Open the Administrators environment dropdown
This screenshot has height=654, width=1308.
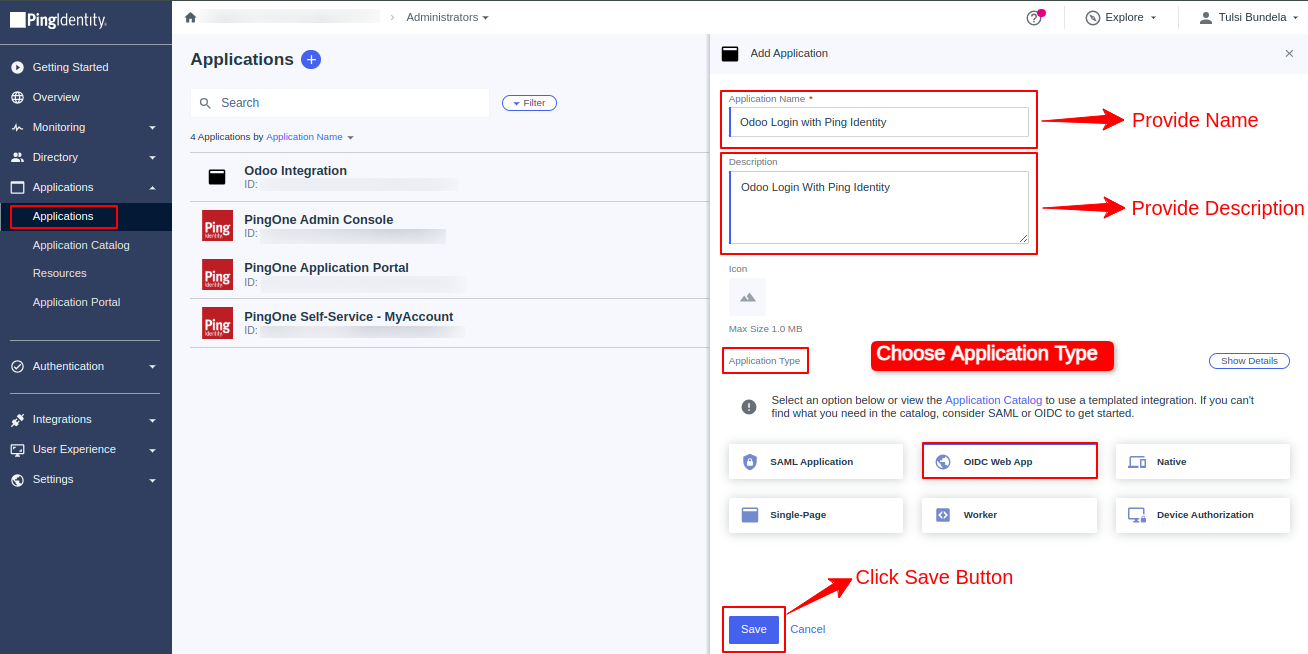pos(447,17)
